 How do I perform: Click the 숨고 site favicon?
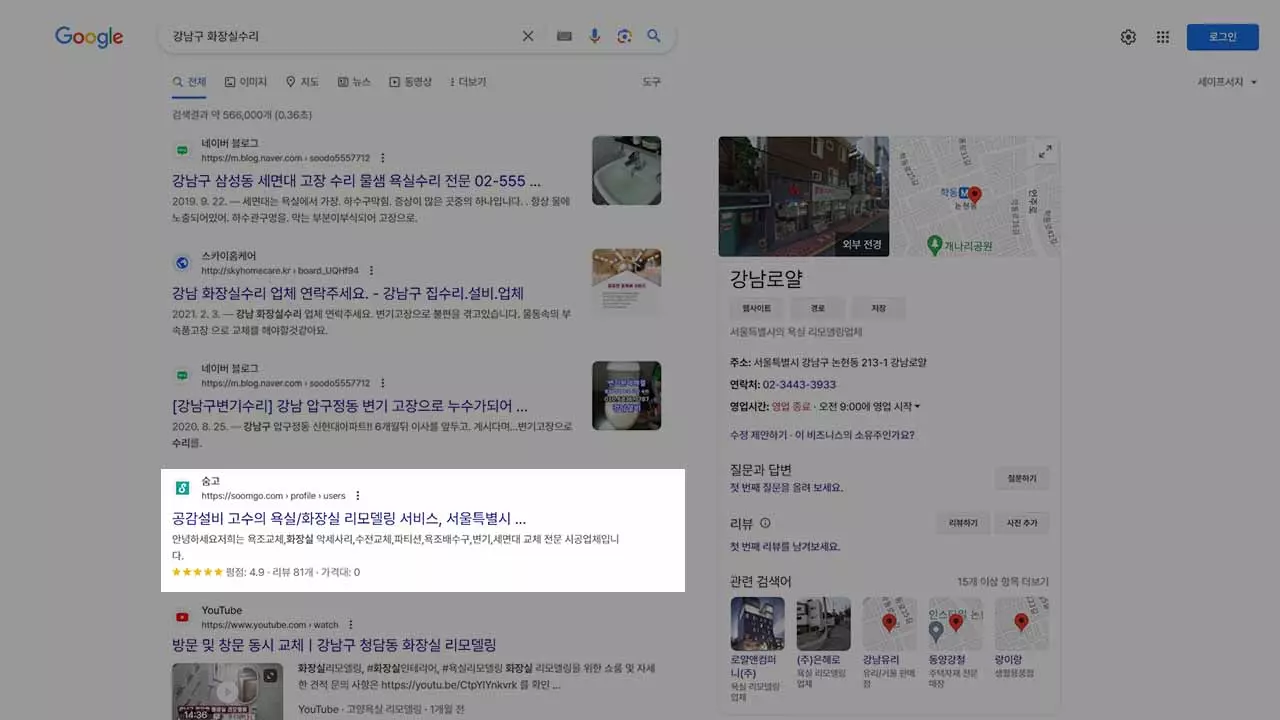tap(182, 488)
